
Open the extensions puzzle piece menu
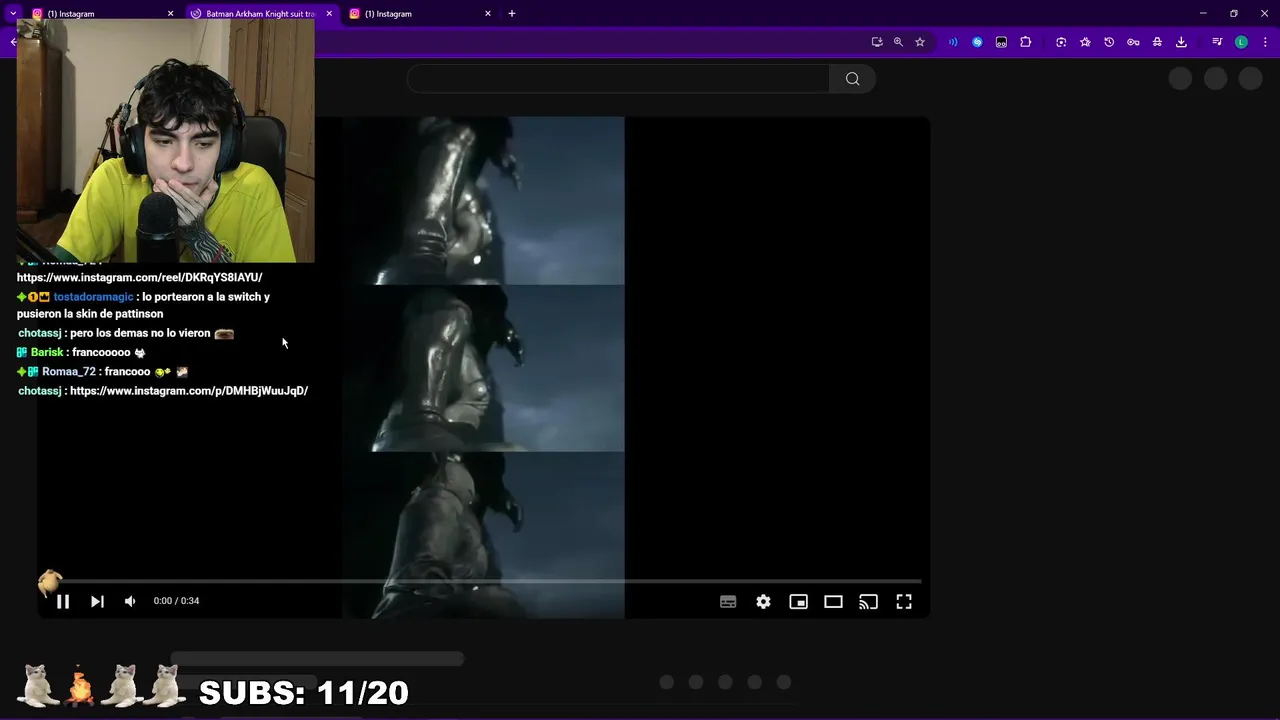(1025, 42)
